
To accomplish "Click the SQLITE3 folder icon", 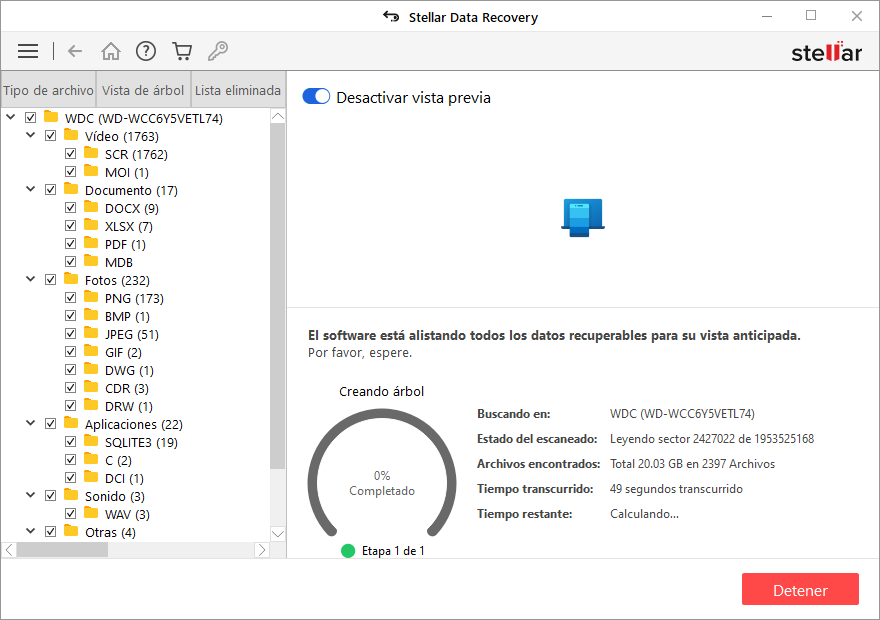I will click(x=91, y=441).
